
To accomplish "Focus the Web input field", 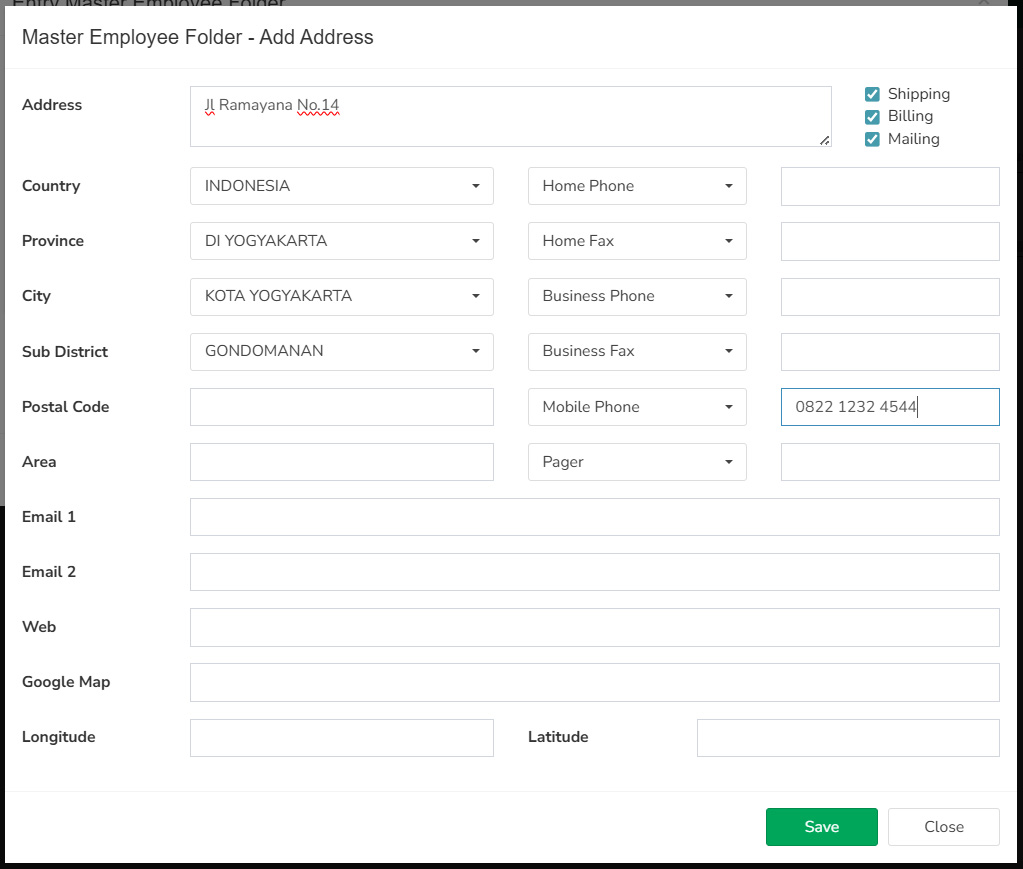I will (x=594, y=628).
